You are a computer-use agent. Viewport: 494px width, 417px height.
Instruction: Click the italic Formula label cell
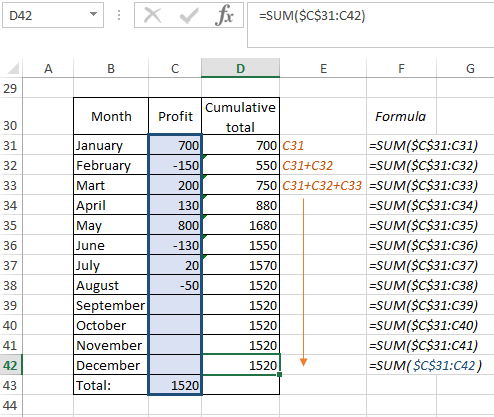pyautogui.click(x=401, y=116)
